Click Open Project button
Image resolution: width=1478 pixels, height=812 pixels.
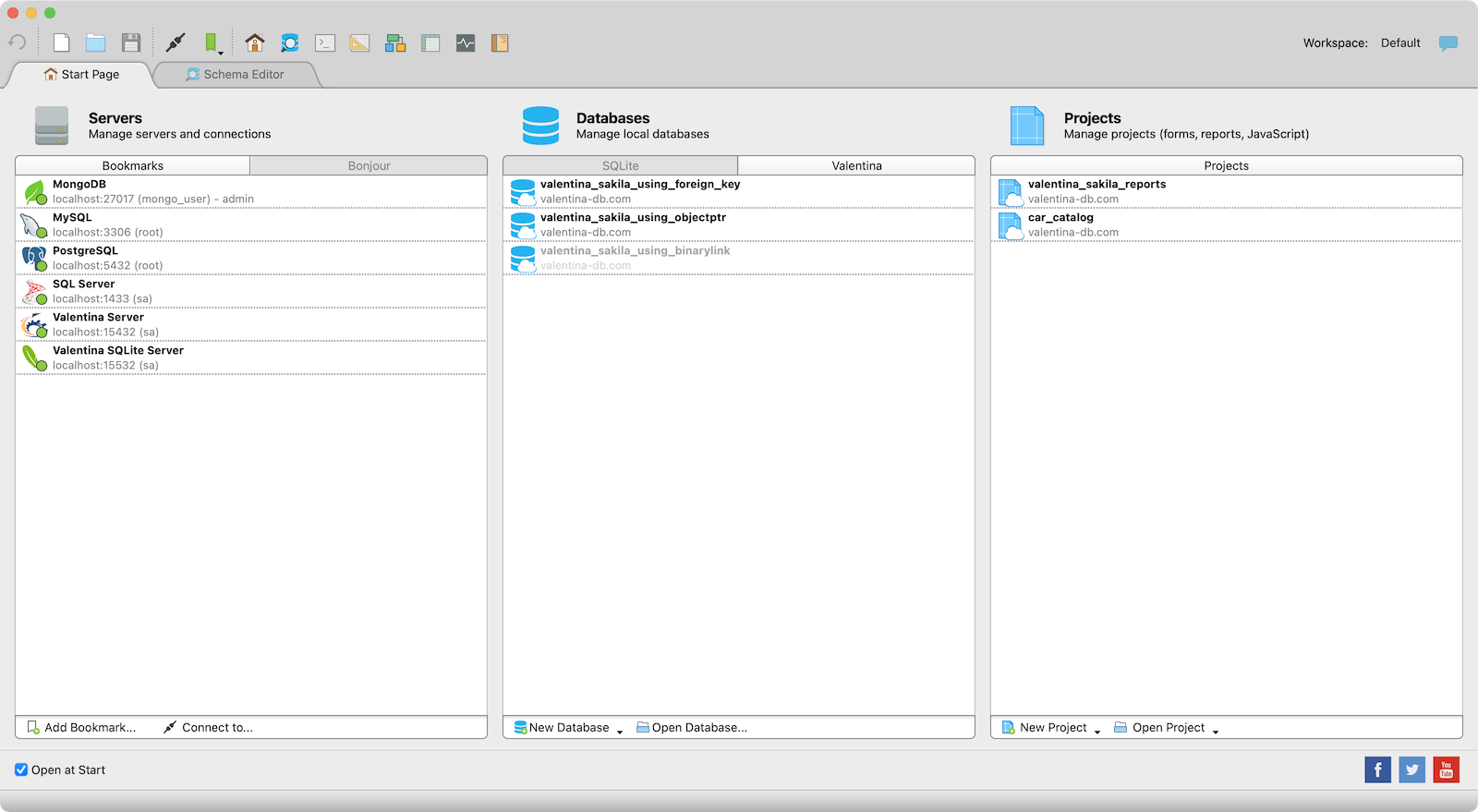coord(1159,728)
